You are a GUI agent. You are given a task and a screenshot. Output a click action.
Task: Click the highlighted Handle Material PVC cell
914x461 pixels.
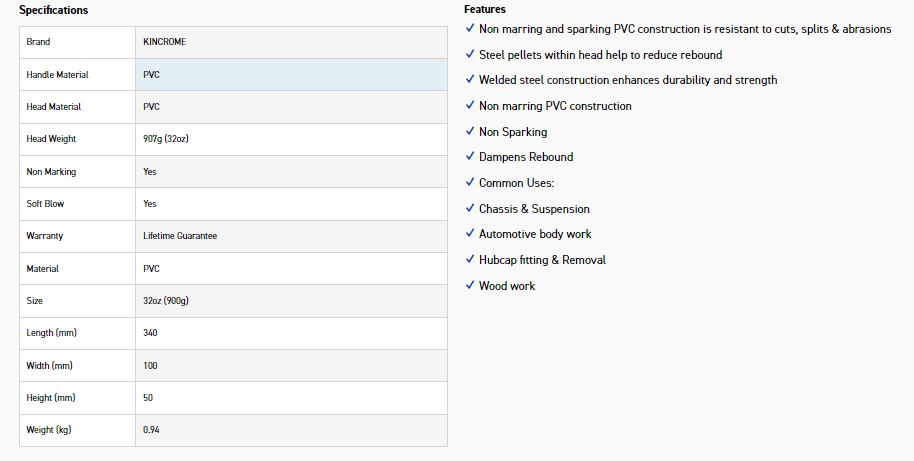click(x=291, y=75)
